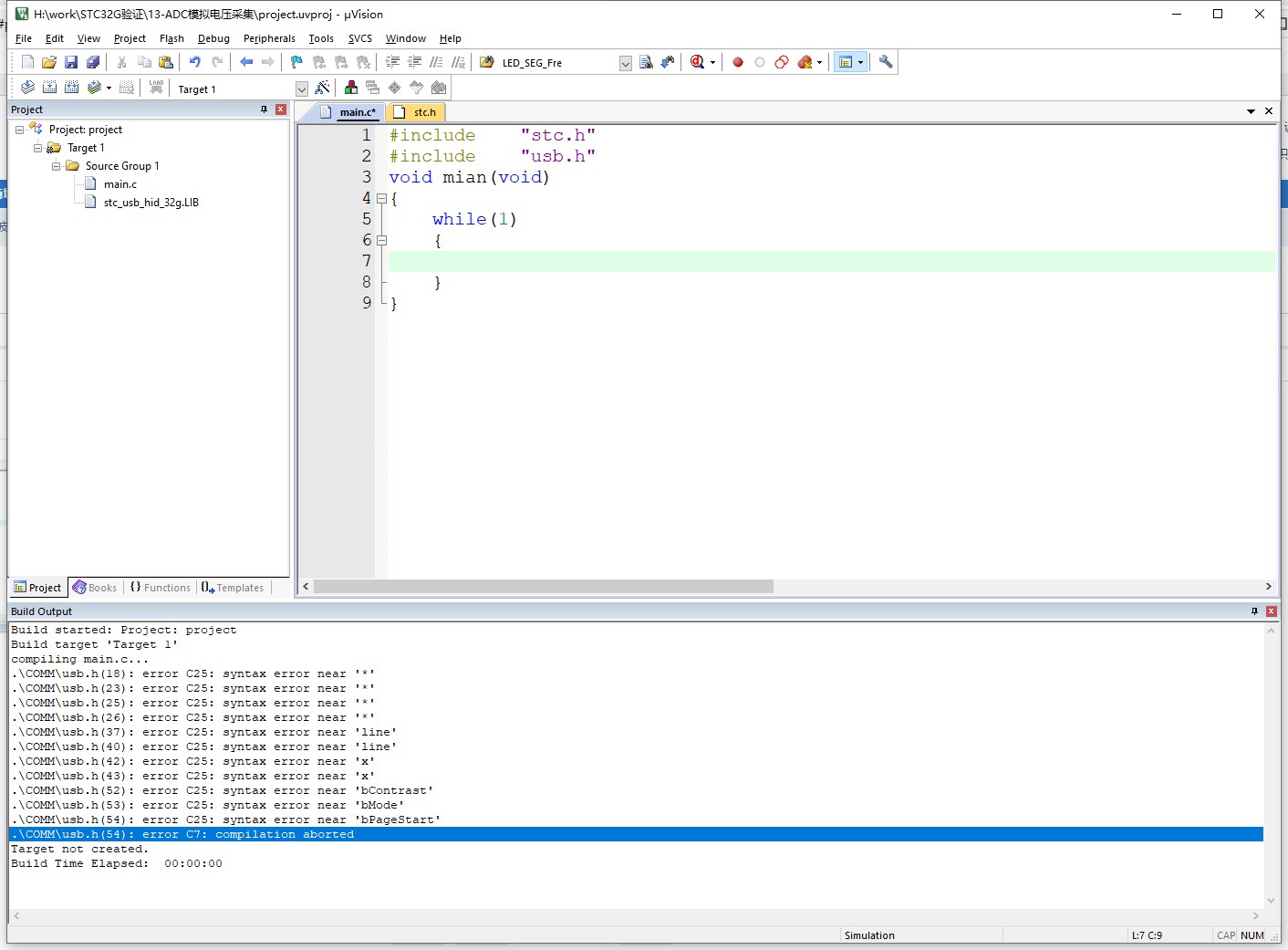
Task: Close the active editor tab
Action: [x=1269, y=111]
